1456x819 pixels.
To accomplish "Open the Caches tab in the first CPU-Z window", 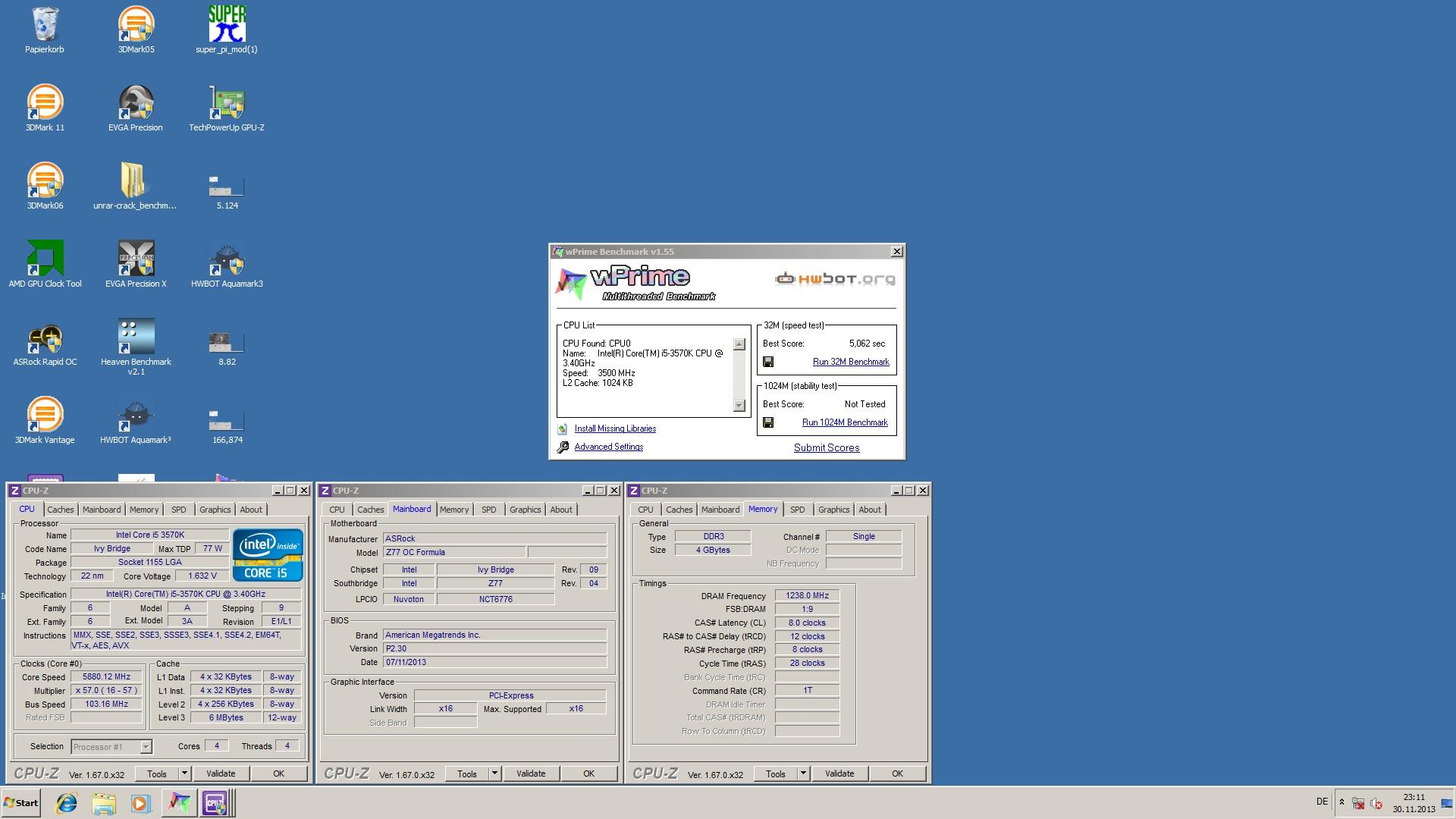I will pos(61,510).
